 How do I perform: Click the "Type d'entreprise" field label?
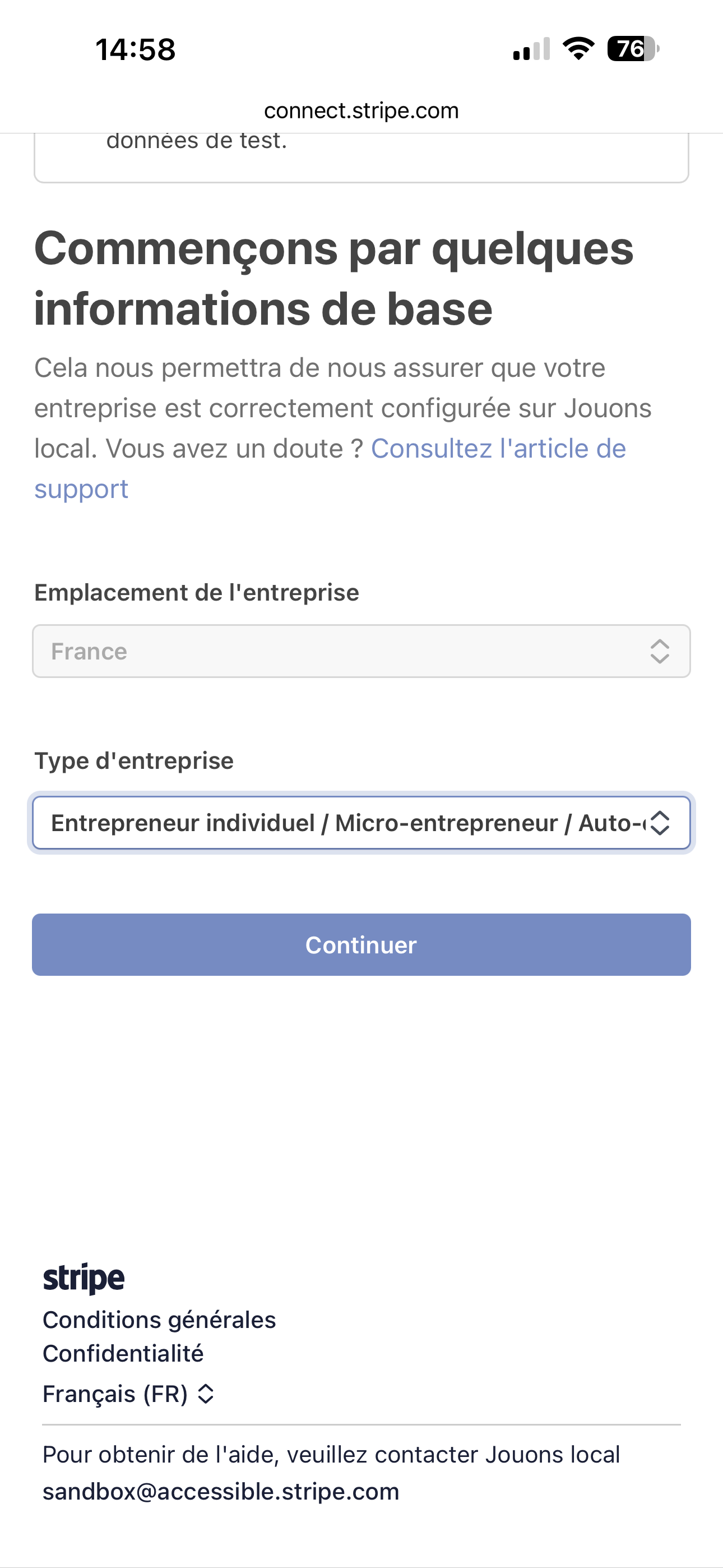coord(134,761)
